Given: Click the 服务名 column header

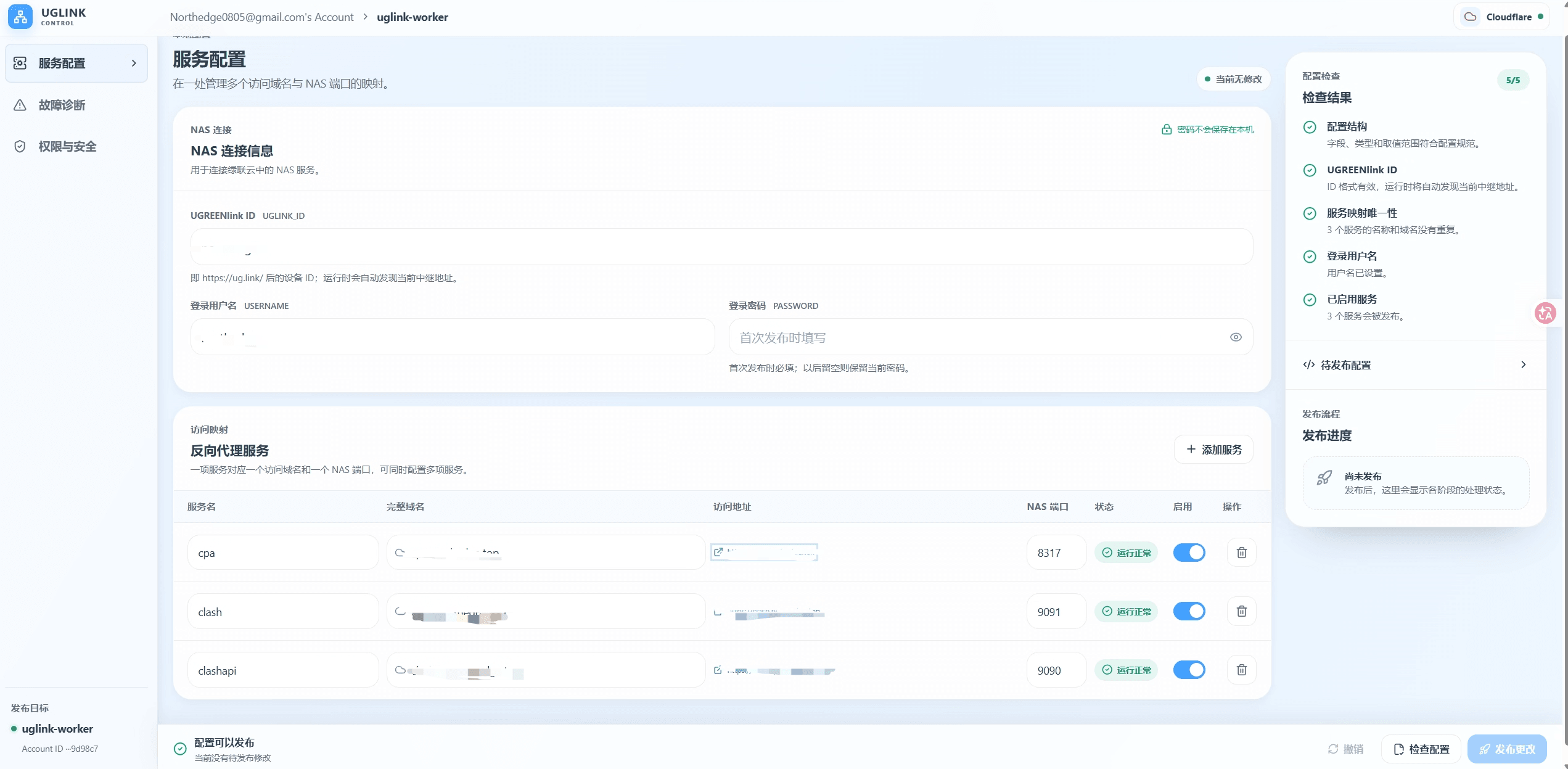Looking at the screenshot, I should [202, 506].
